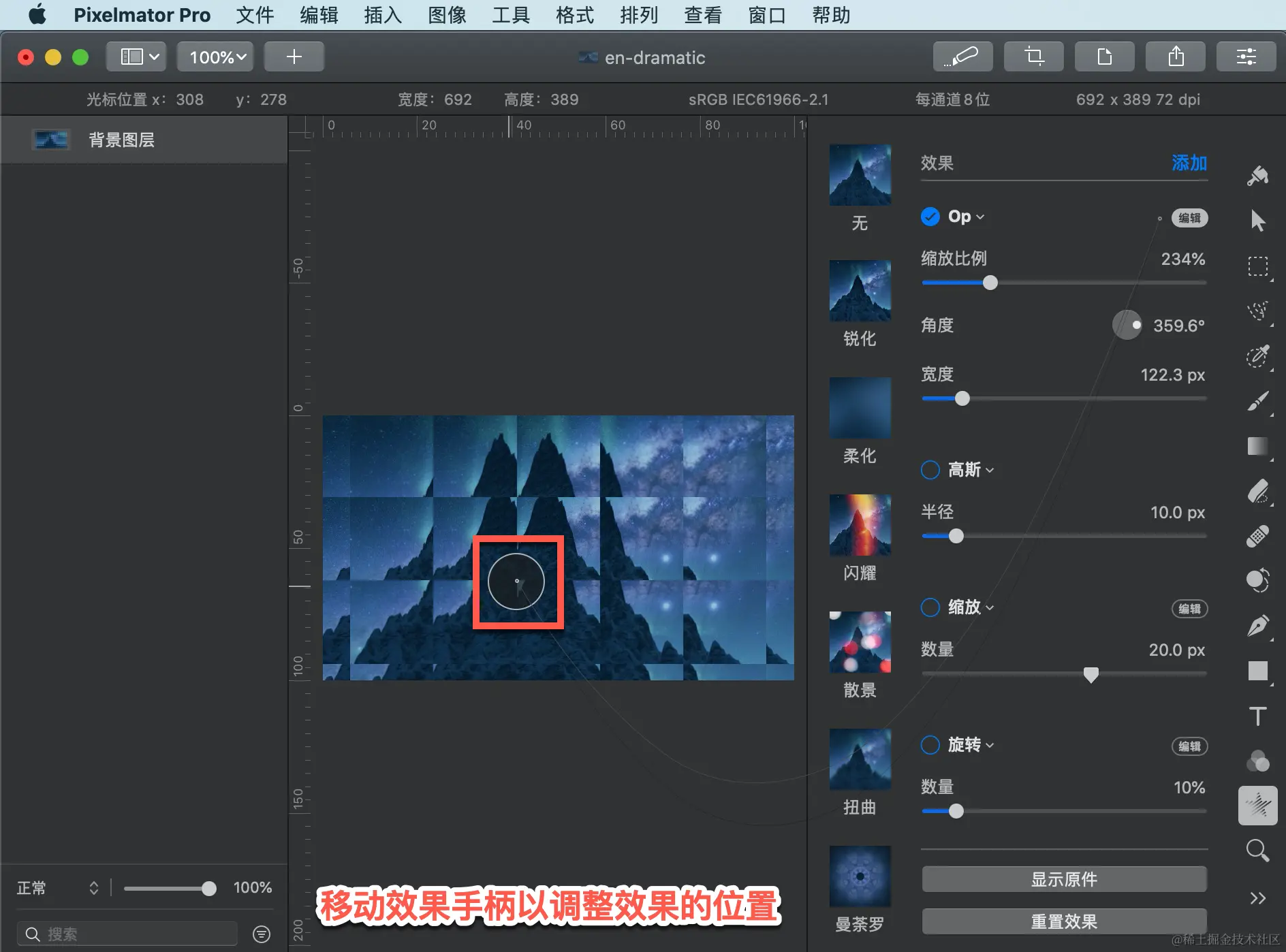The width and height of the screenshot is (1286, 952).
Task: Open the sidebar view options dropdown
Action: [138, 57]
